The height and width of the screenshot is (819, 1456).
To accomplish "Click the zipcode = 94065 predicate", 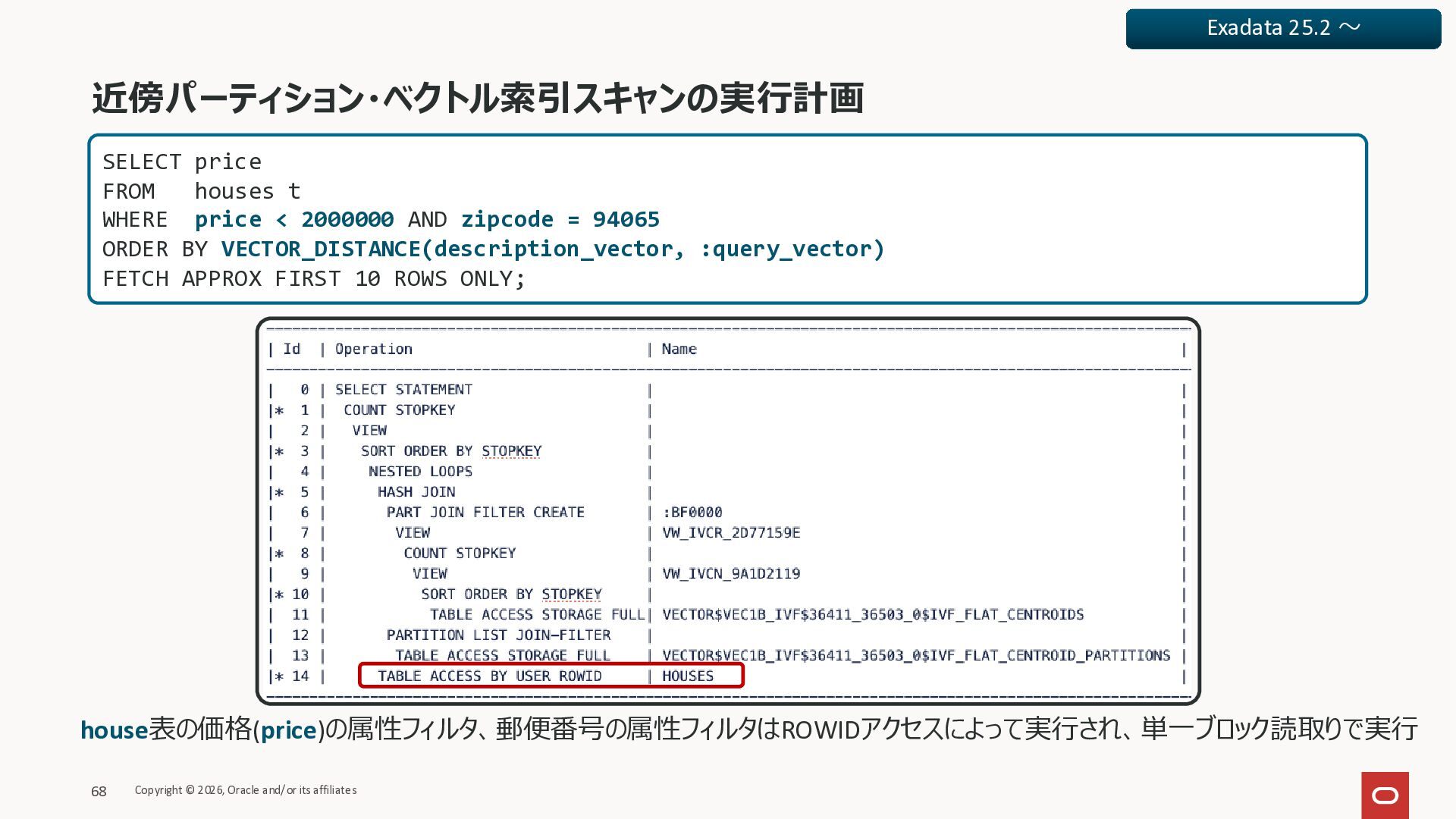I will pos(560,220).
